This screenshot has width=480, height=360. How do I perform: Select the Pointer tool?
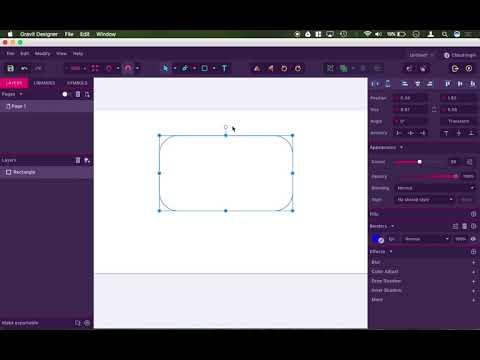click(165, 68)
